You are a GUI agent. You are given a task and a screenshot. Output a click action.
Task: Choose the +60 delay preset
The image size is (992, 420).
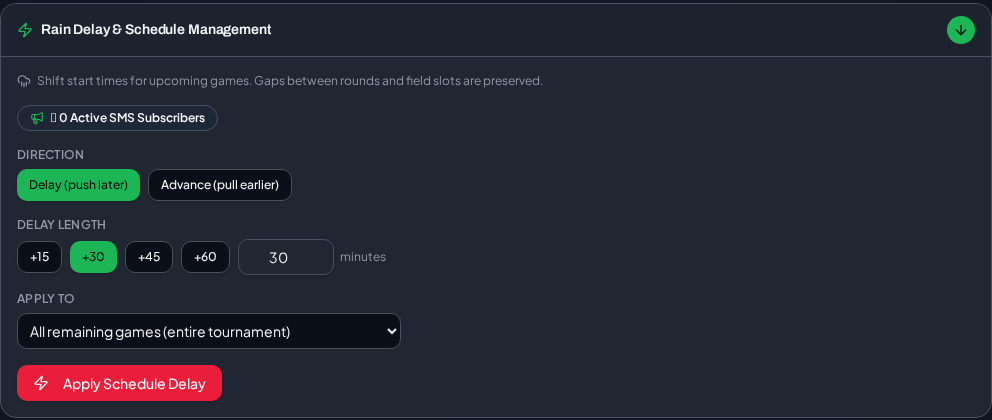pyautogui.click(x=205, y=257)
